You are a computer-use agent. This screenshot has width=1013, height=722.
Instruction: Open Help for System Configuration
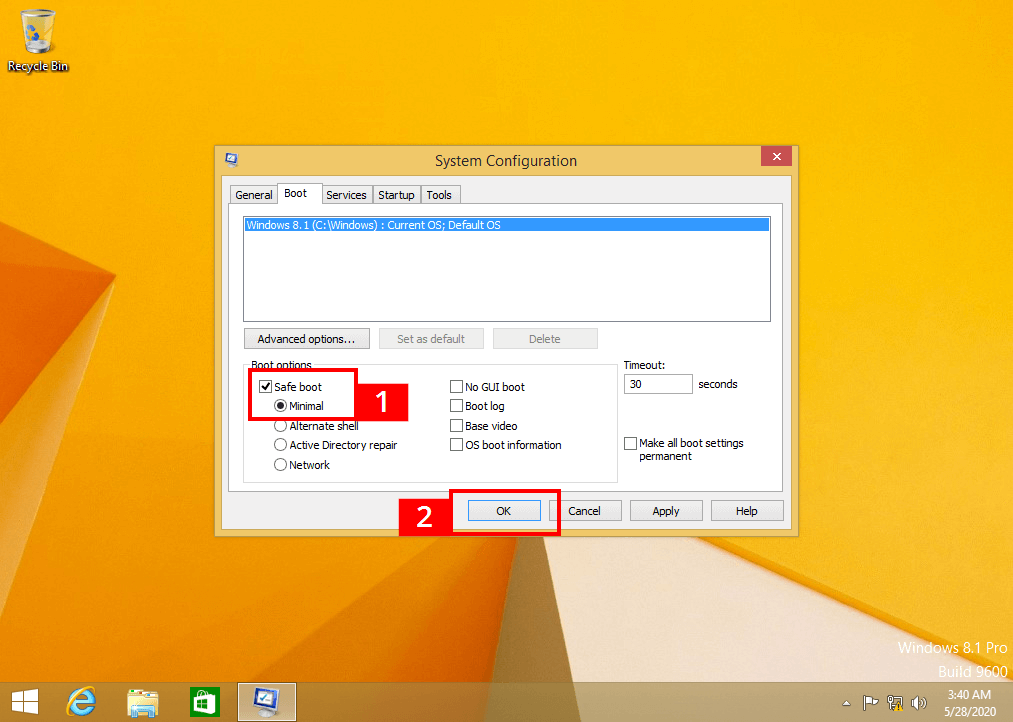coord(747,511)
